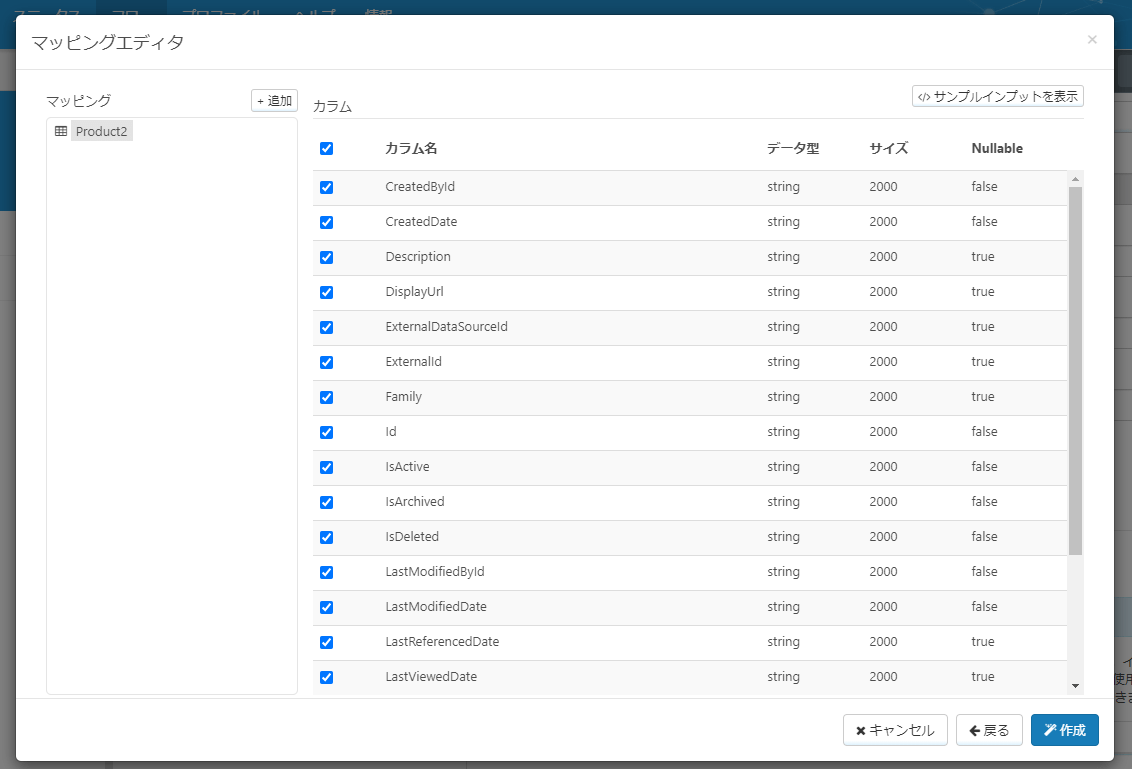1132x769 pixels.
Task: Click the 2000 size in LastViewedDate row
Action: (884, 677)
